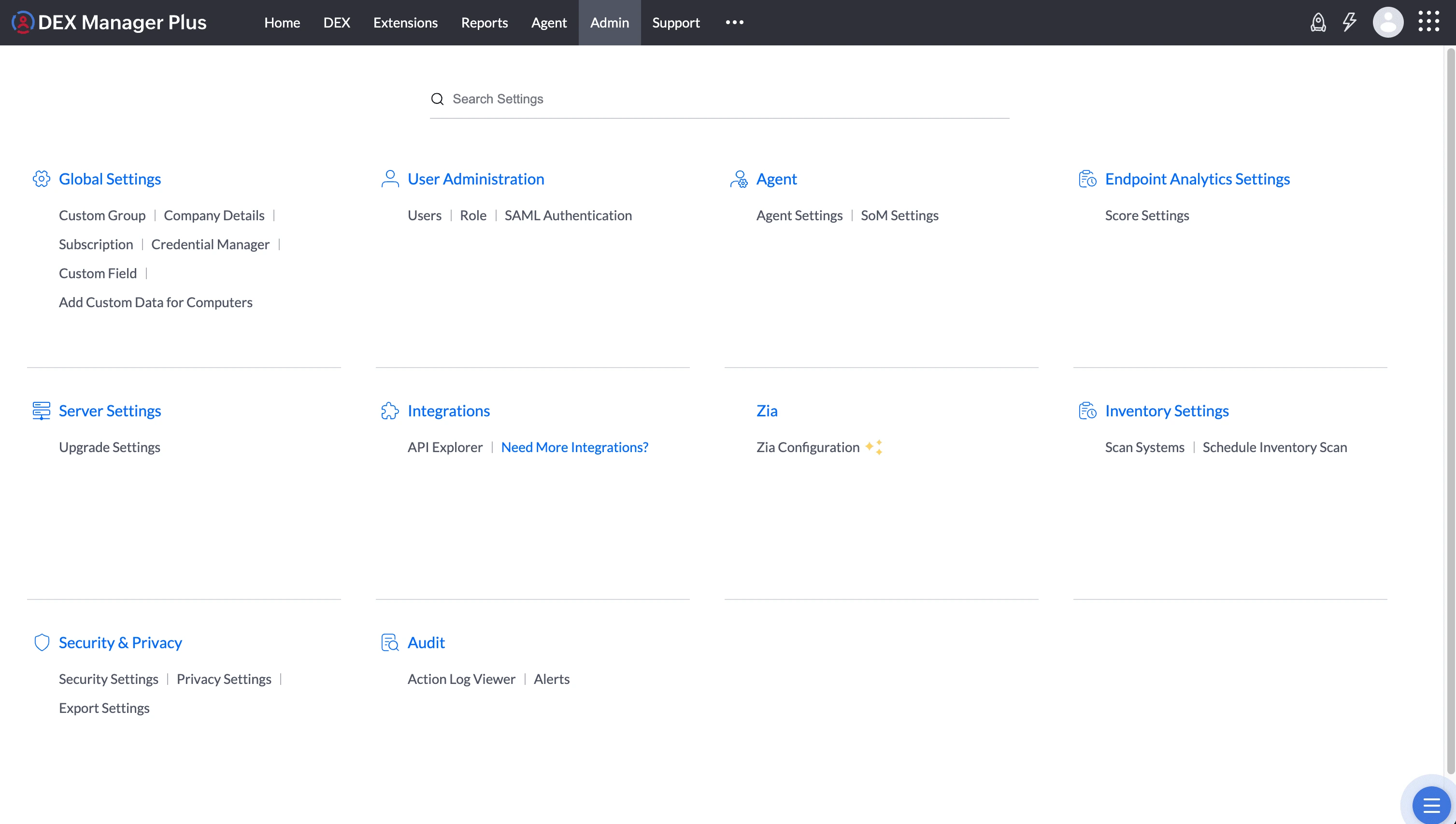Click the Inventory Settings heading
The width and height of the screenshot is (1456, 824).
[x=1167, y=411]
